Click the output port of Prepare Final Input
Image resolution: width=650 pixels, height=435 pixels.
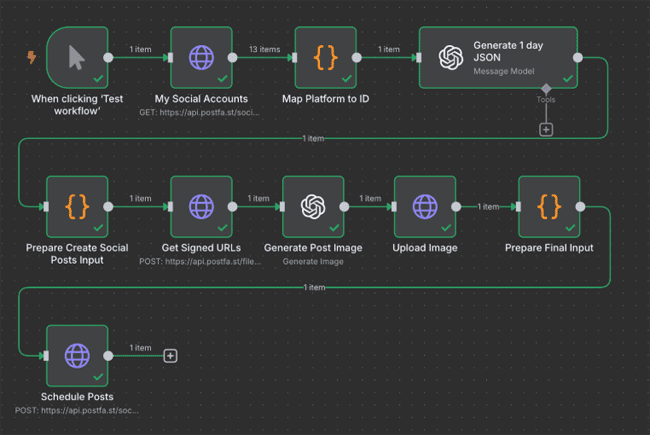pos(580,207)
